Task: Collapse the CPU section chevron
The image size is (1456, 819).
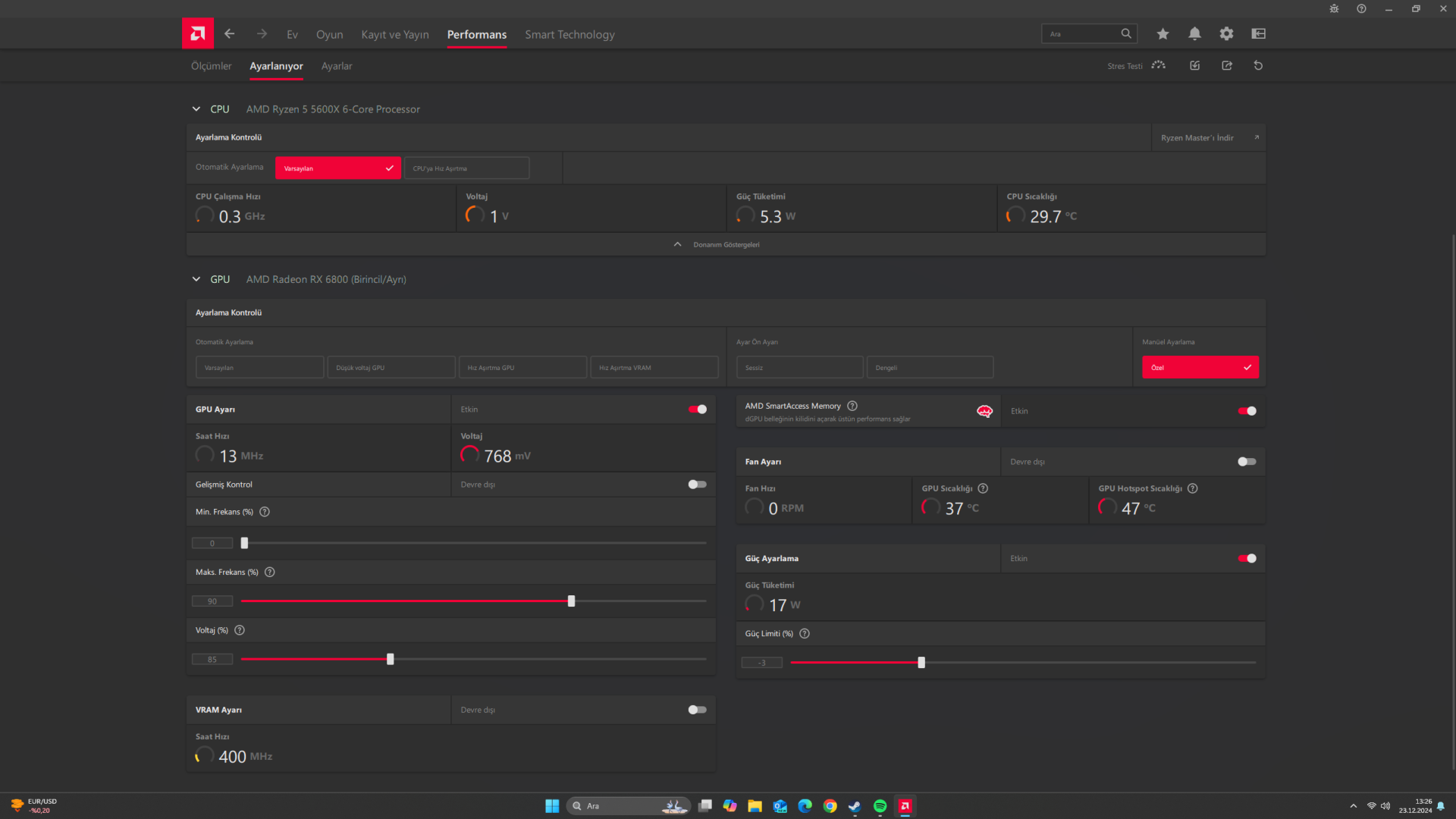Action: pos(196,109)
